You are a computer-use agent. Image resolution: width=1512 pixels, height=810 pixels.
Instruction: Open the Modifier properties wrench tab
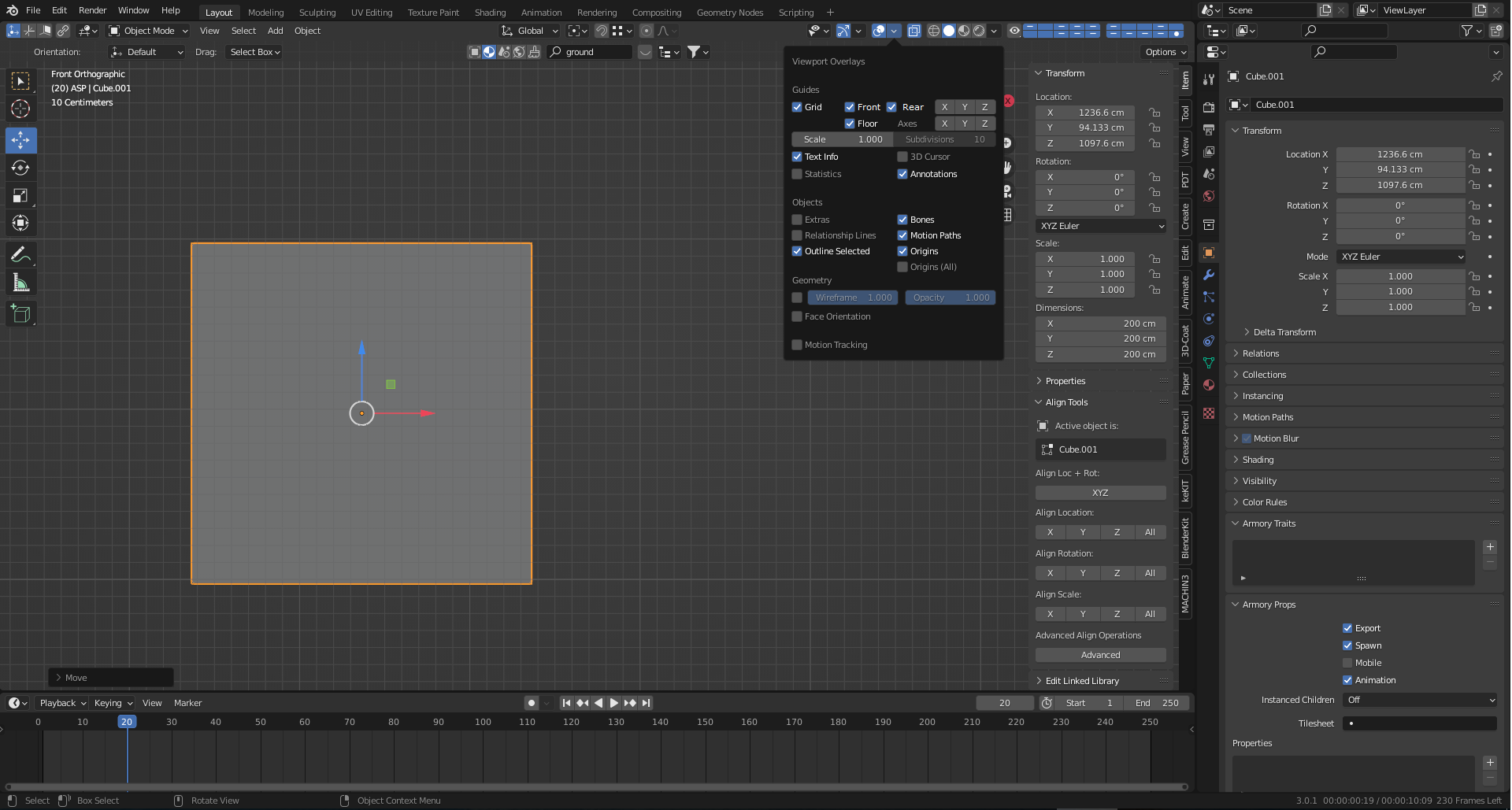click(x=1209, y=275)
